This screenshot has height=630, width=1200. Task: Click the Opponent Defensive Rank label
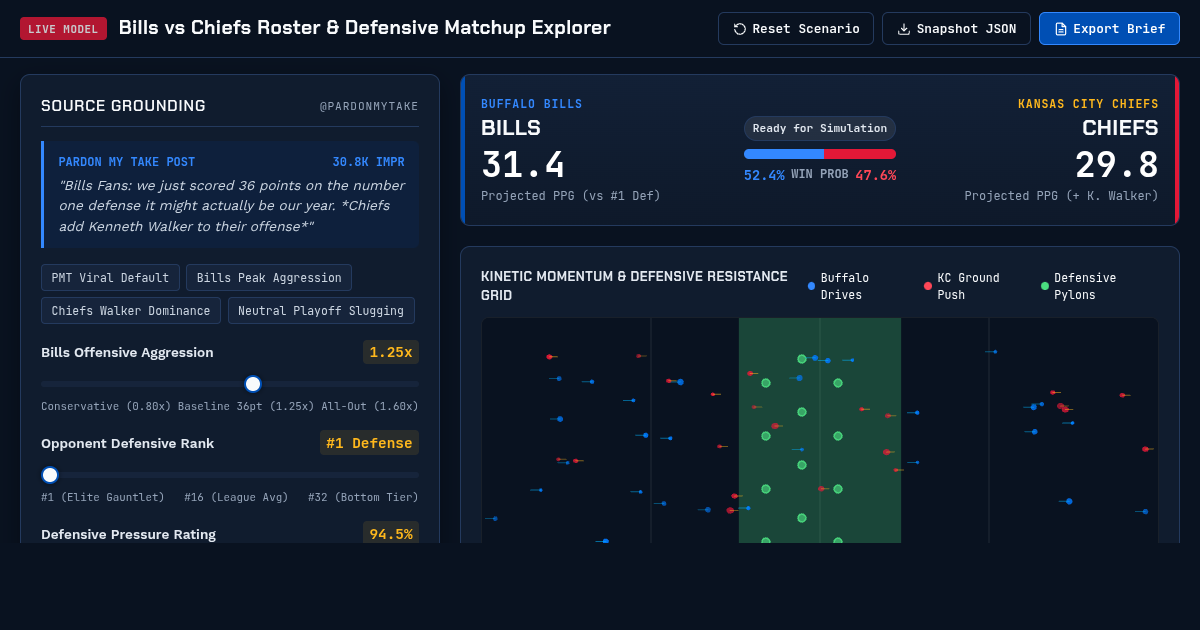pyautogui.click(x=127, y=443)
